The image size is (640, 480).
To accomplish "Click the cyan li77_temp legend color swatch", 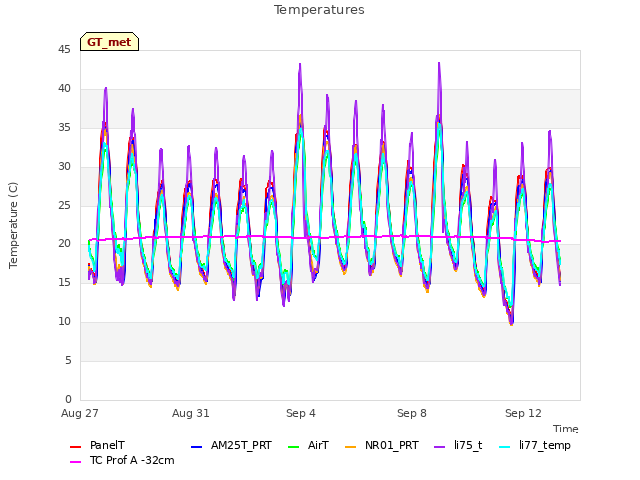I will (x=505, y=447).
